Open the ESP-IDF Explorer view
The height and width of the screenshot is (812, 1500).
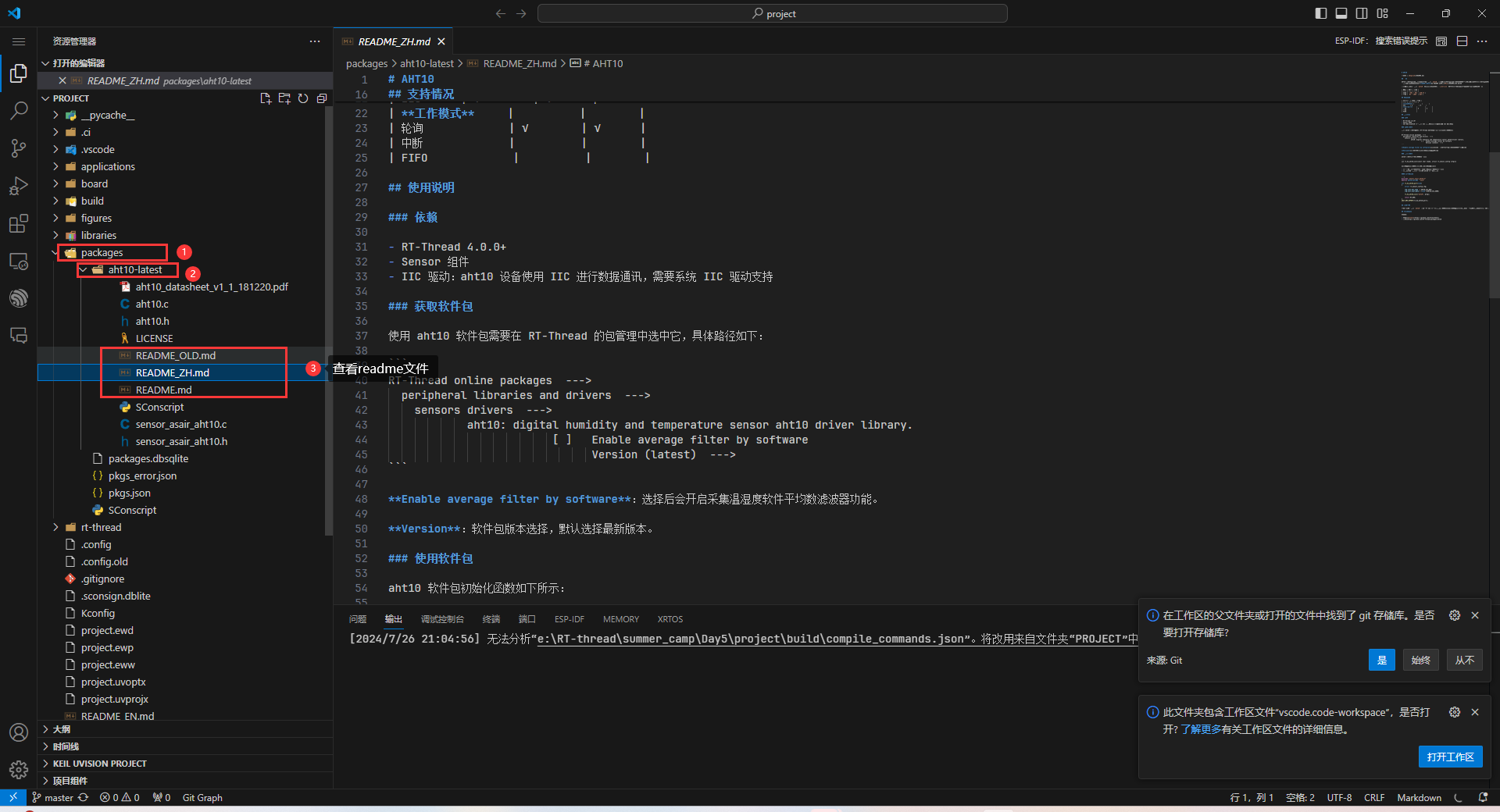coord(19,298)
